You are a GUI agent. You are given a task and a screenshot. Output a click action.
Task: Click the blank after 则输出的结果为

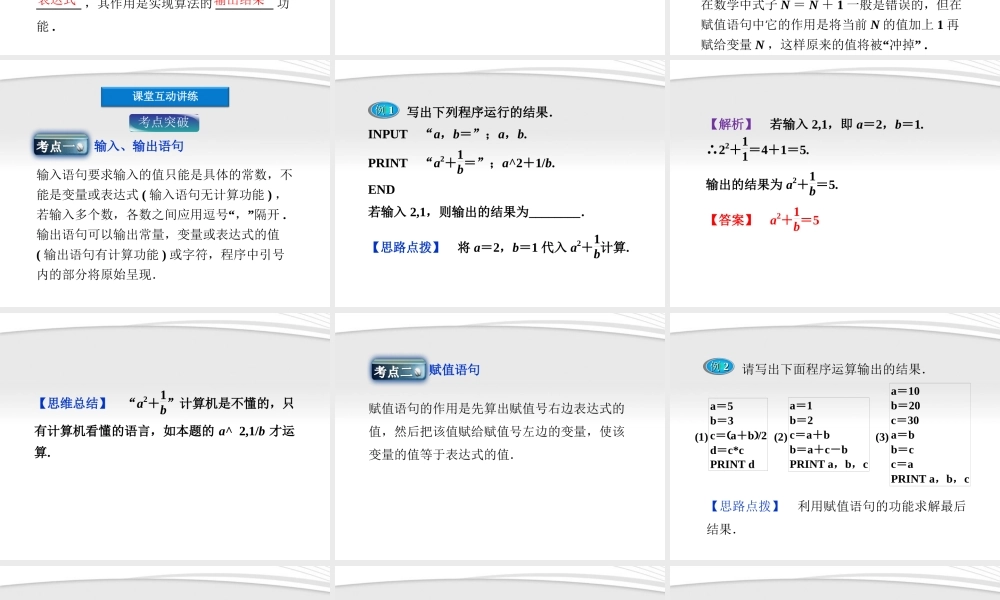555,213
